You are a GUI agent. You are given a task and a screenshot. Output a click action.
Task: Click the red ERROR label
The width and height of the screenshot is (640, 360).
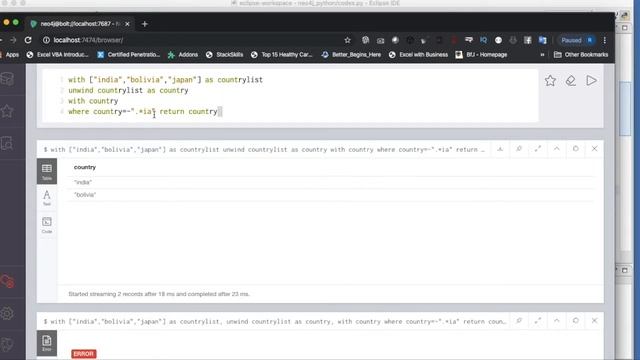(x=84, y=354)
